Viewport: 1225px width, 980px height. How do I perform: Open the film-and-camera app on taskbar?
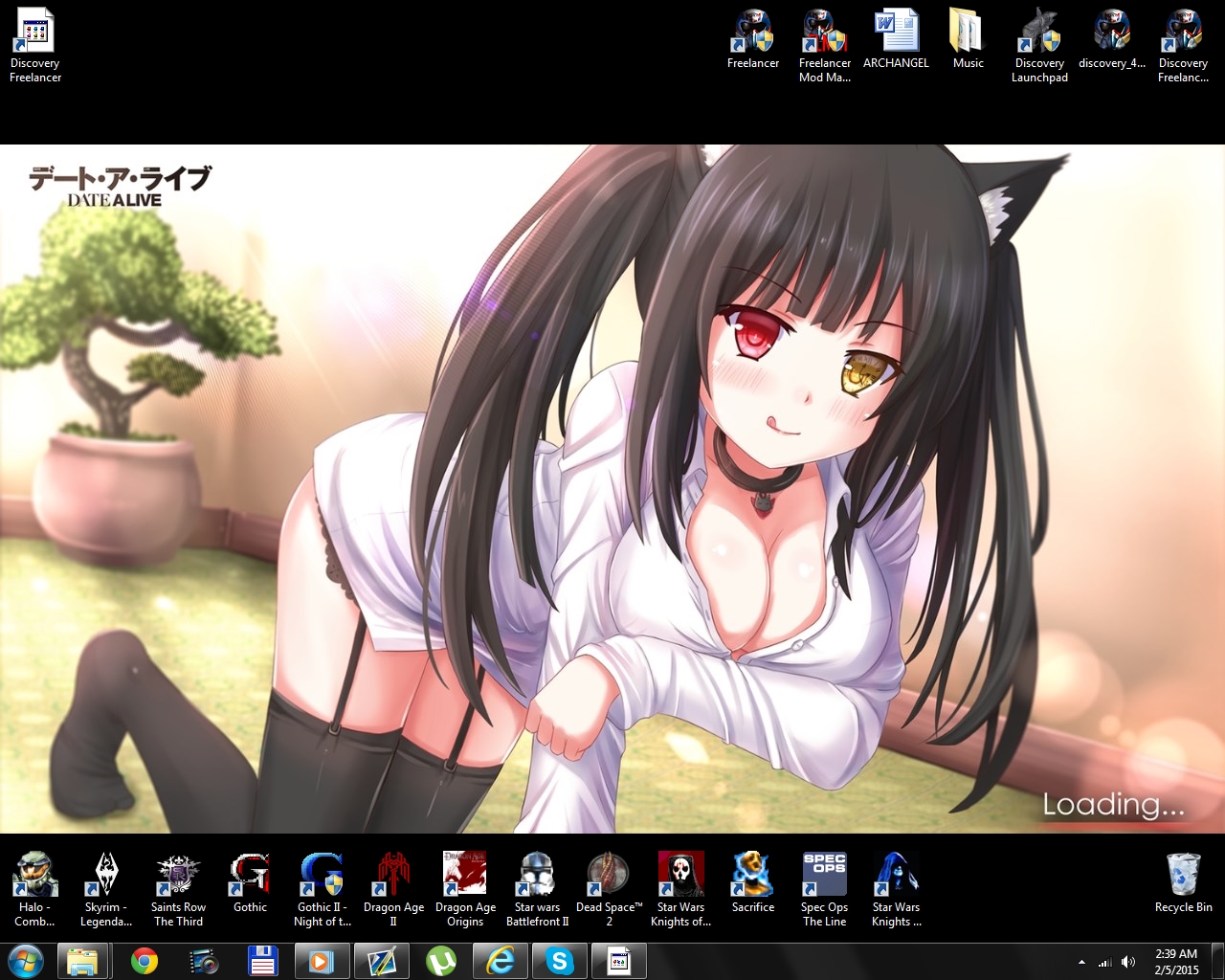pyautogui.click(x=203, y=961)
